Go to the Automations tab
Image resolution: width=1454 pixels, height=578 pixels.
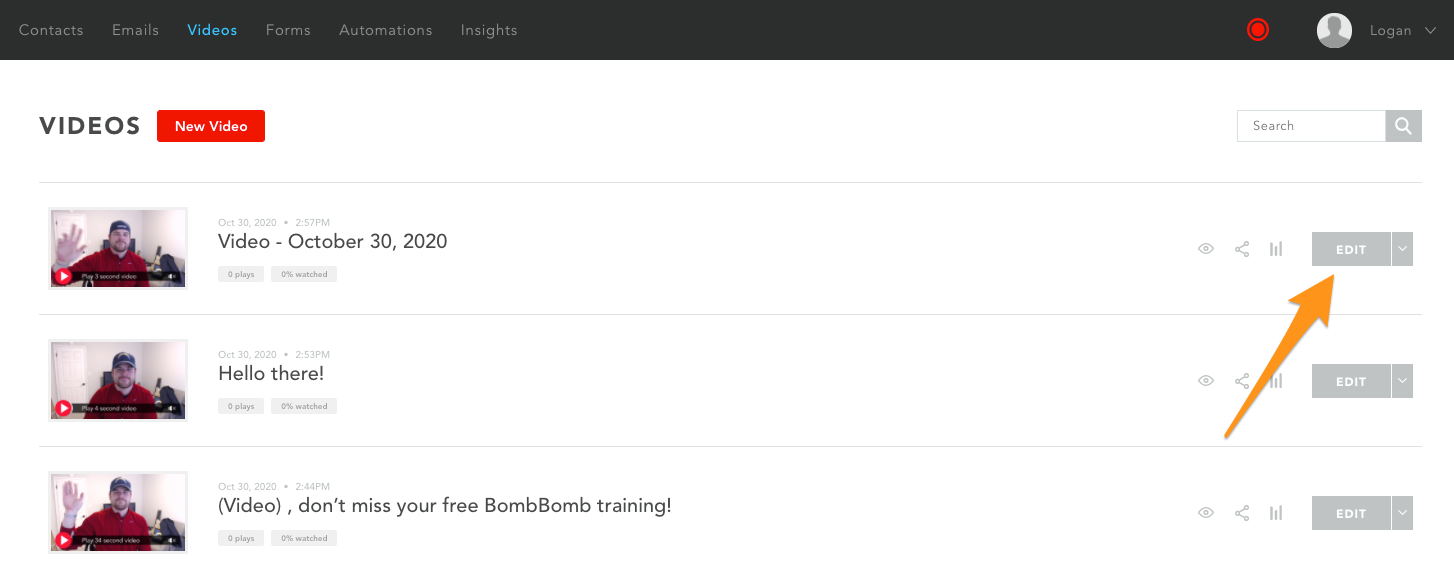point(386,30)
